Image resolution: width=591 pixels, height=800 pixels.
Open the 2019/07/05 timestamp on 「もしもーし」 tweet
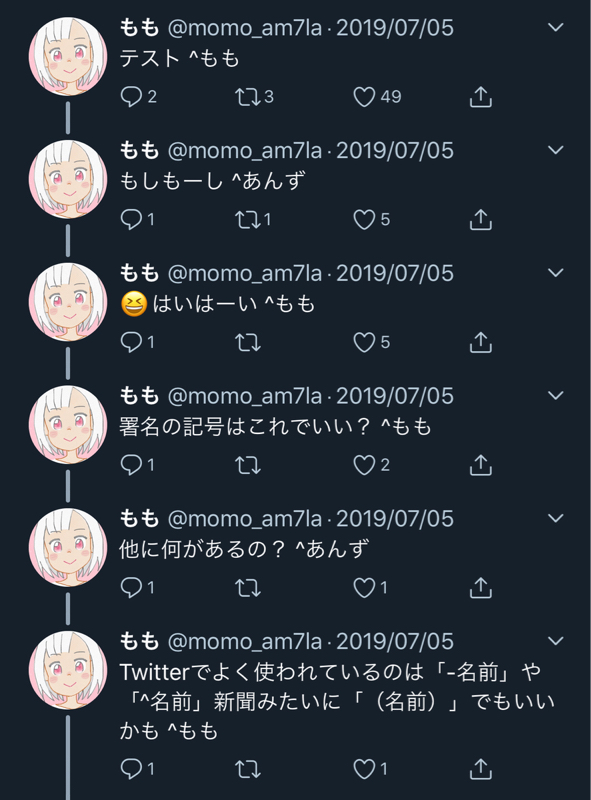tap(395, 151)
